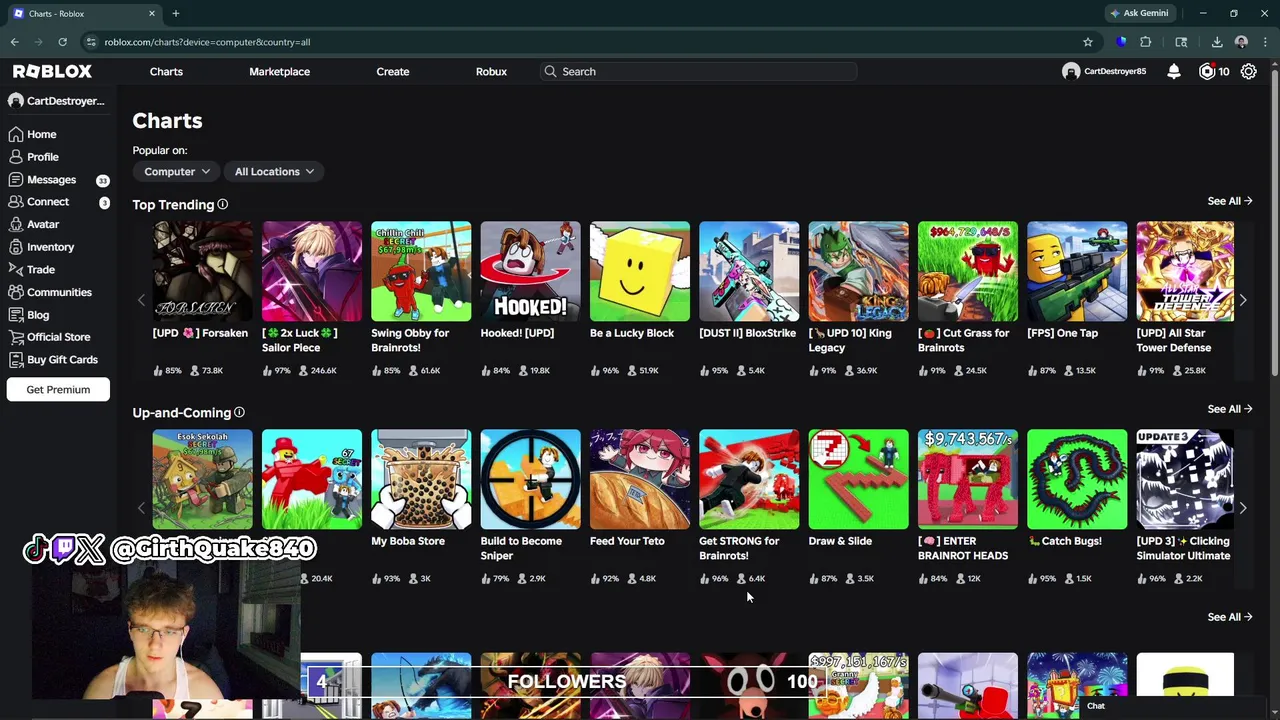Open a new browser tab
This screenshot has width=1280, height=720.
click(175, 13)
